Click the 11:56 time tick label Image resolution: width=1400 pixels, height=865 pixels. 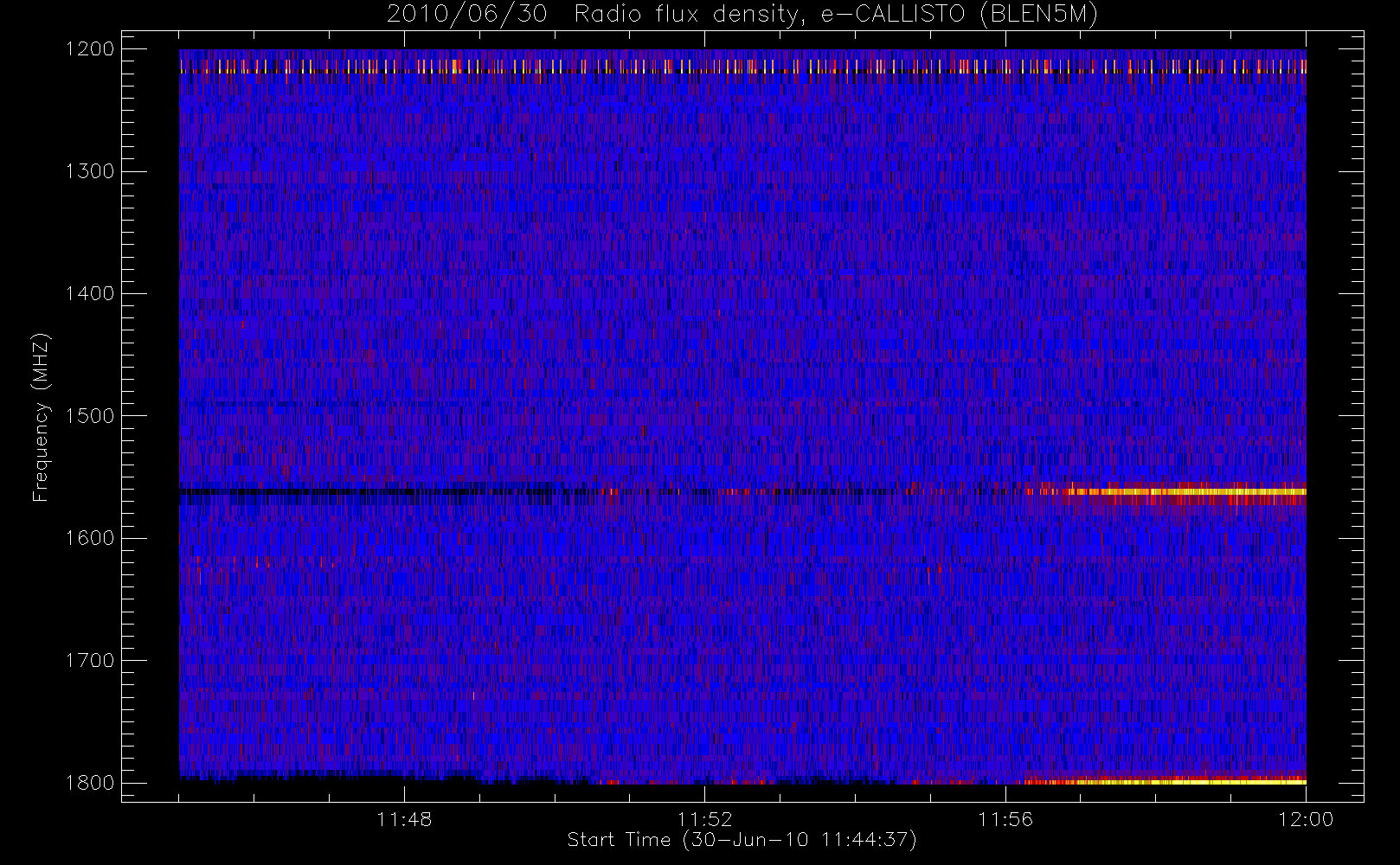point(1005,819)
